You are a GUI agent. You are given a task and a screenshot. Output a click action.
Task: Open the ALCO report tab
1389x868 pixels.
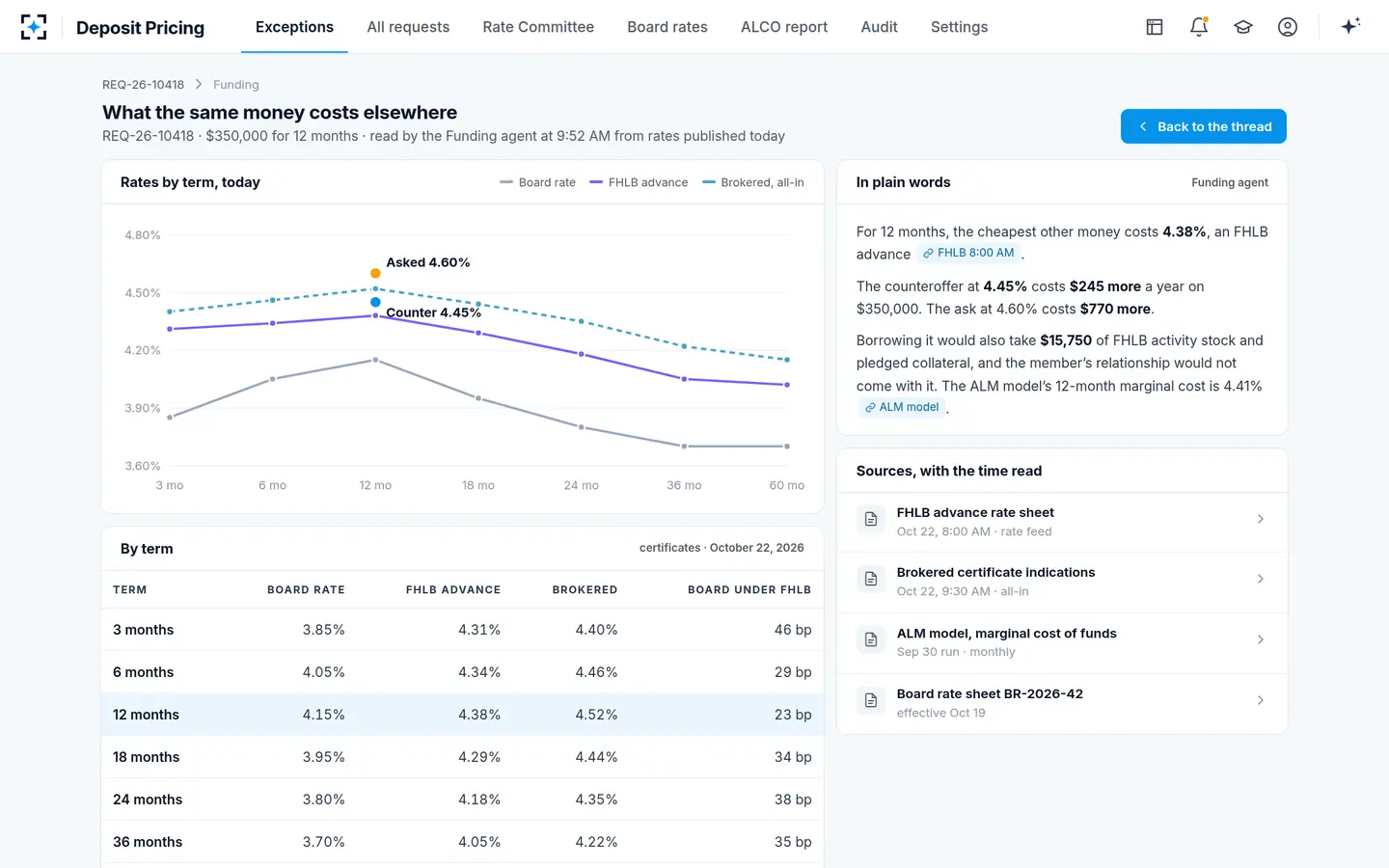[784, 27]
